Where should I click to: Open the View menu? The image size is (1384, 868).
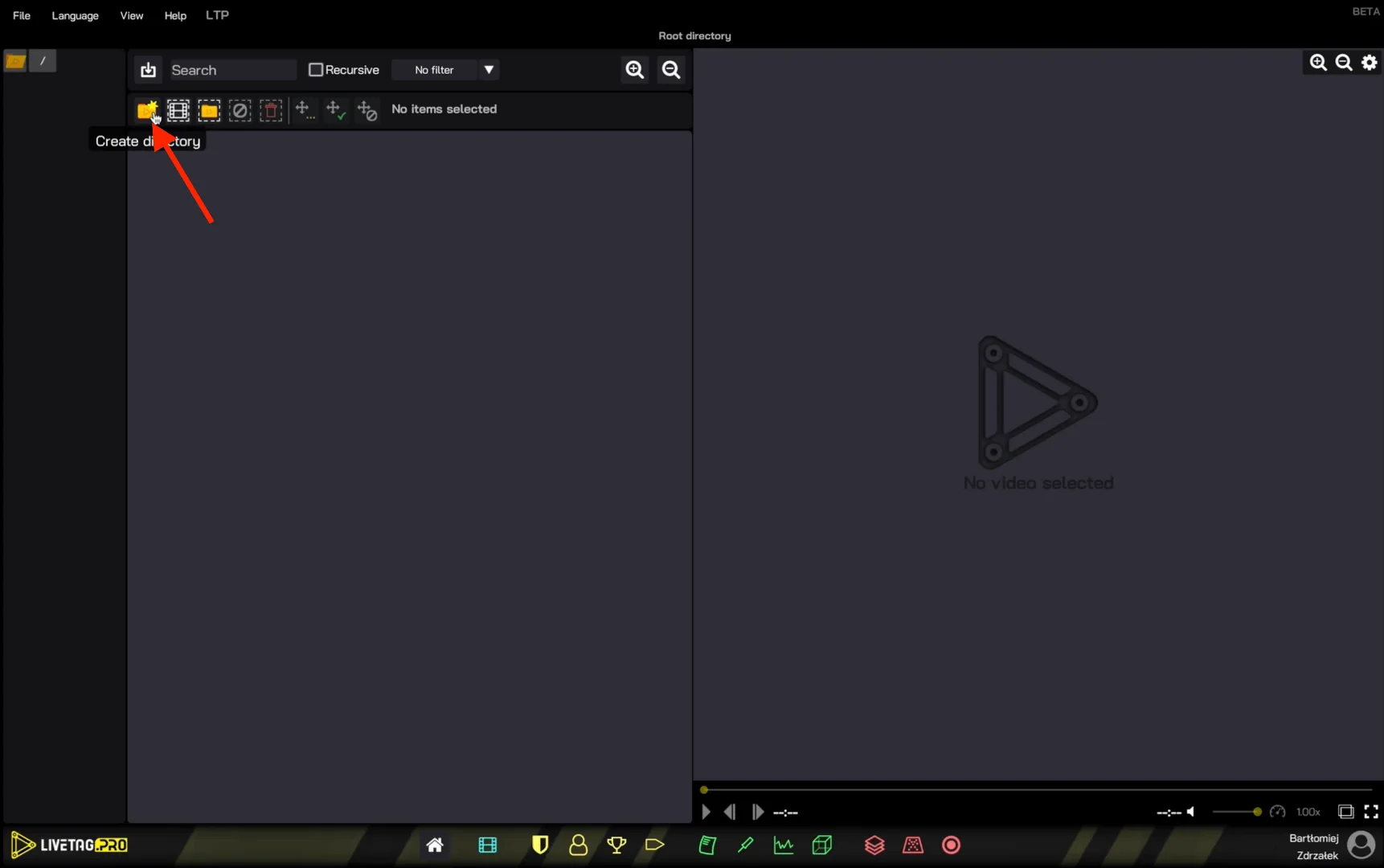[131, 15]
